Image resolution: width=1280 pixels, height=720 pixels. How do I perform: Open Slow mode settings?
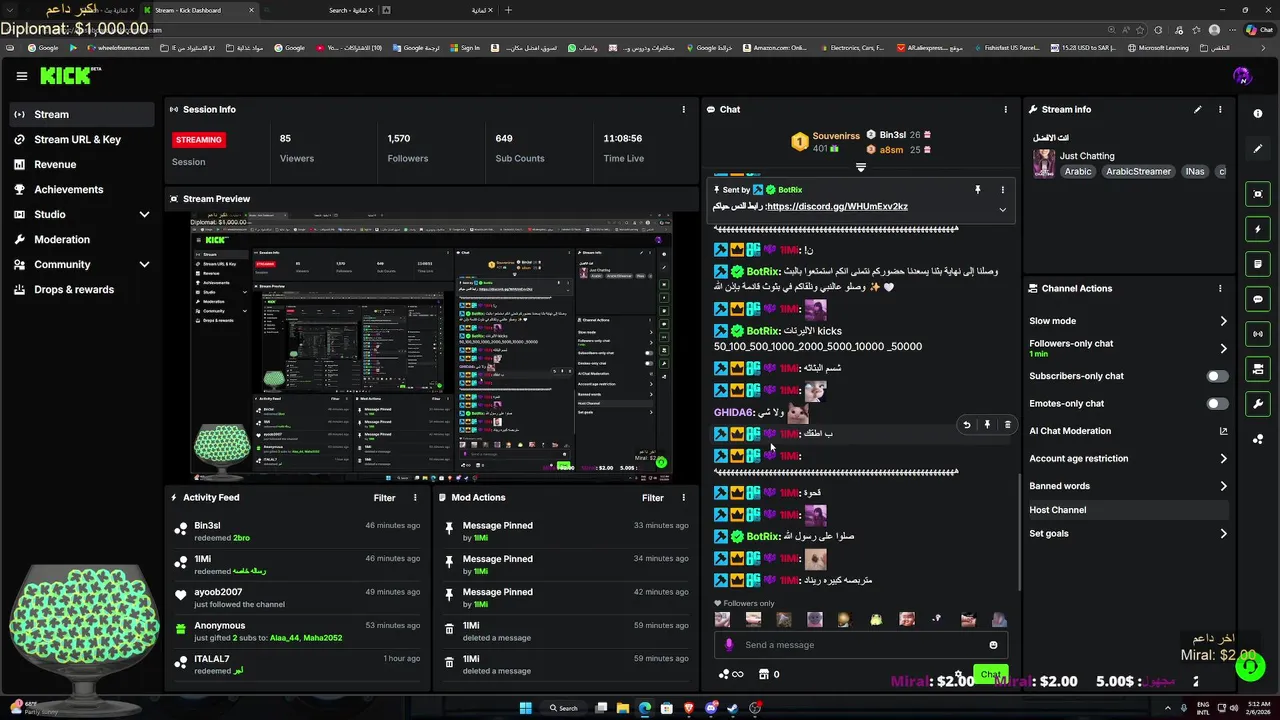tap(1128, 321)
